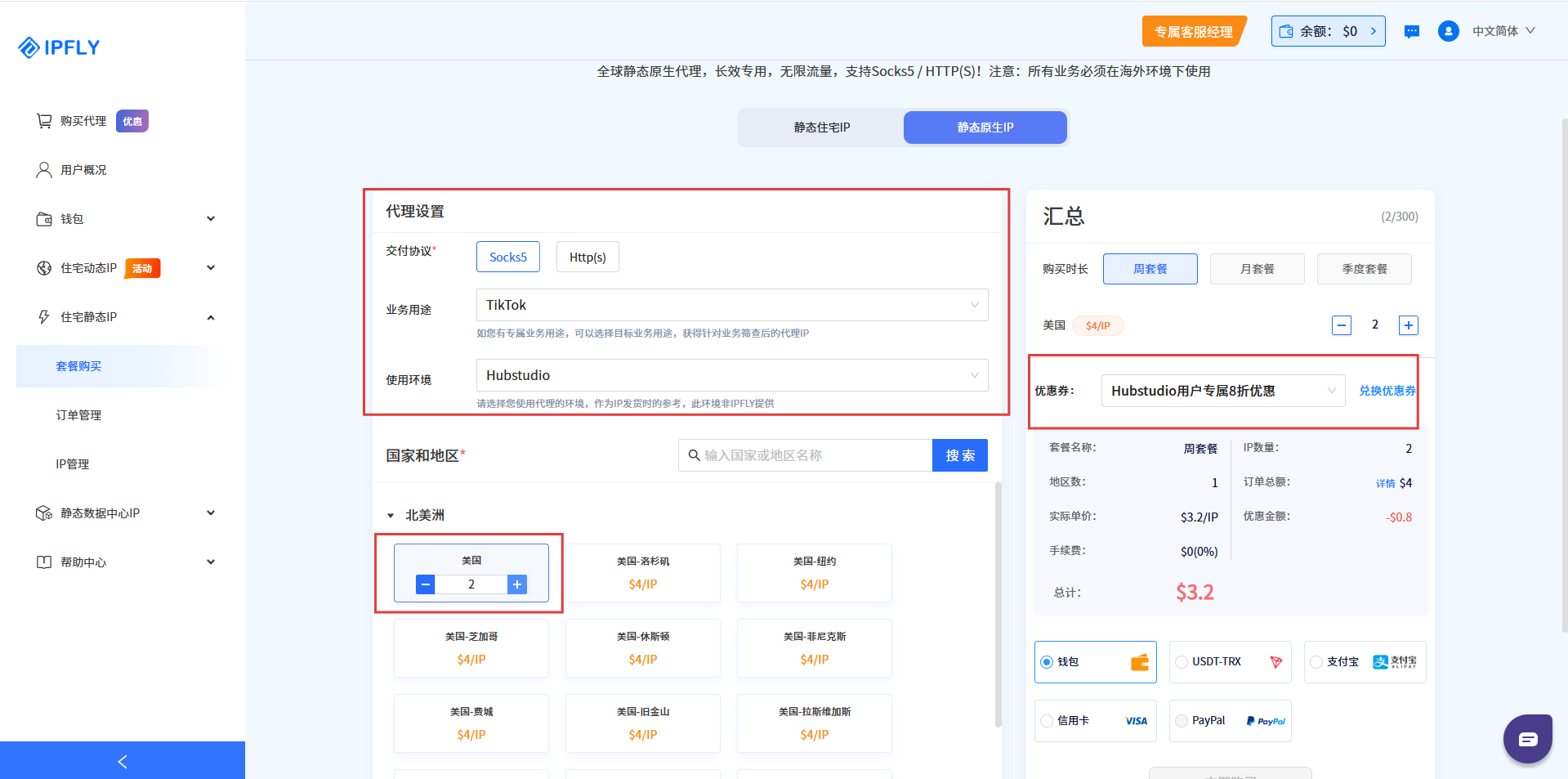This screenshot has height=779, width=1568.
Task: Click the balance wallet icon in header
Action: pyautogui.click(x=1286, y=31)
